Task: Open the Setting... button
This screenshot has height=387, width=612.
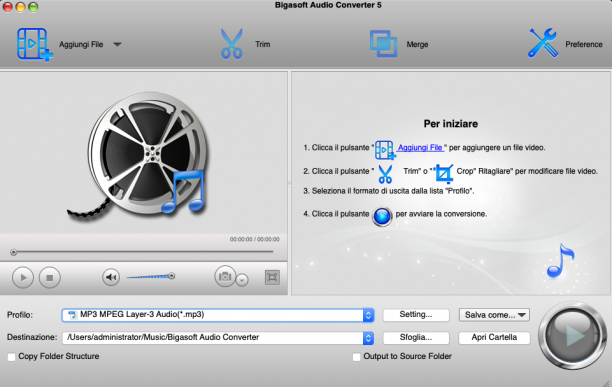Action: coord(416,315)
